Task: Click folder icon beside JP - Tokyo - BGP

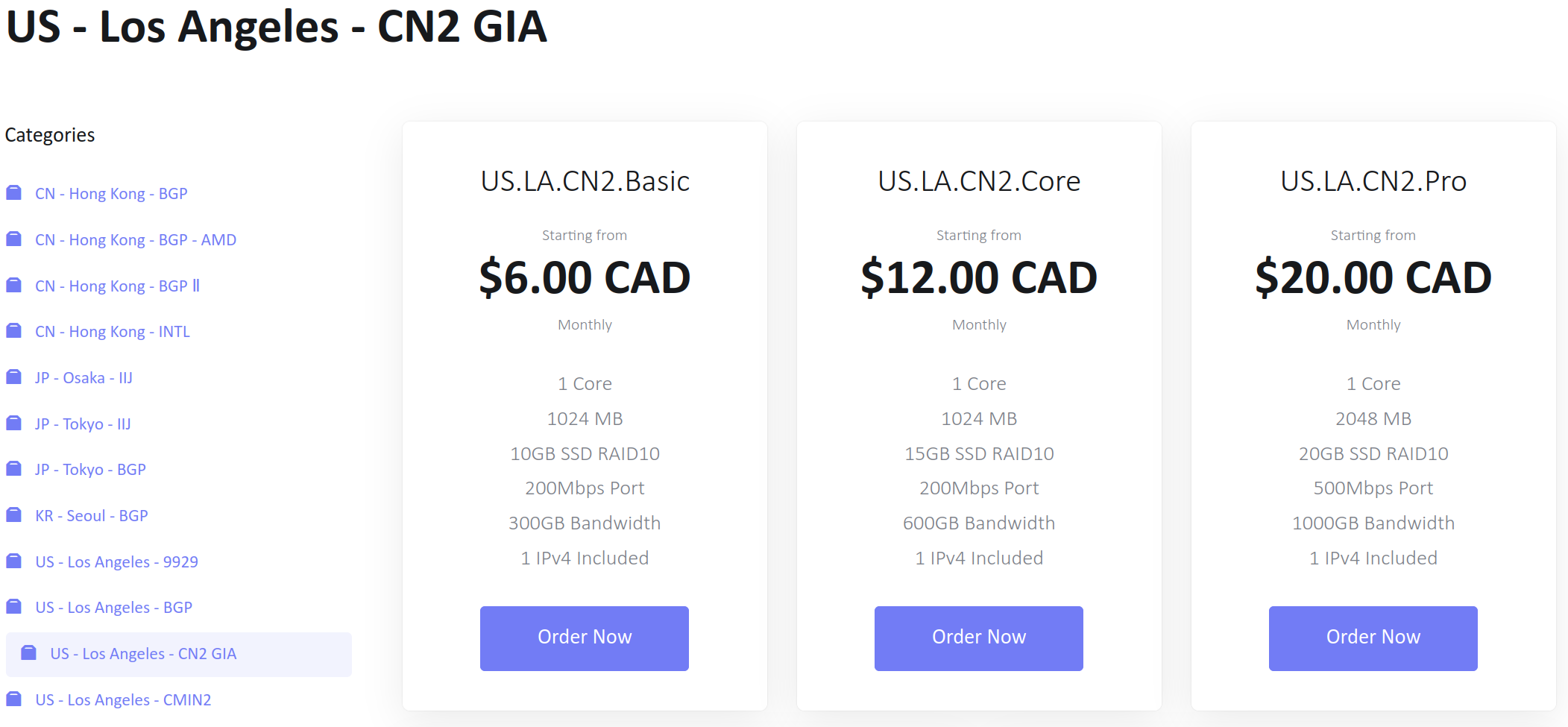Action: [13, 469]
